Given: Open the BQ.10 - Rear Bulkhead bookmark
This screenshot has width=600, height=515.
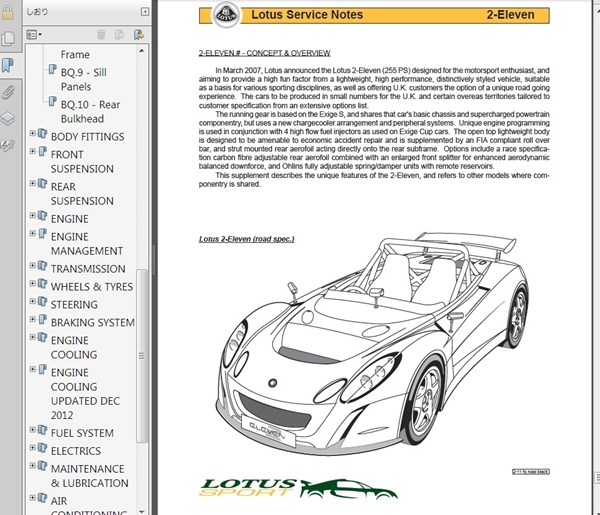Looking at the screenshot, I should click(90, 112).
